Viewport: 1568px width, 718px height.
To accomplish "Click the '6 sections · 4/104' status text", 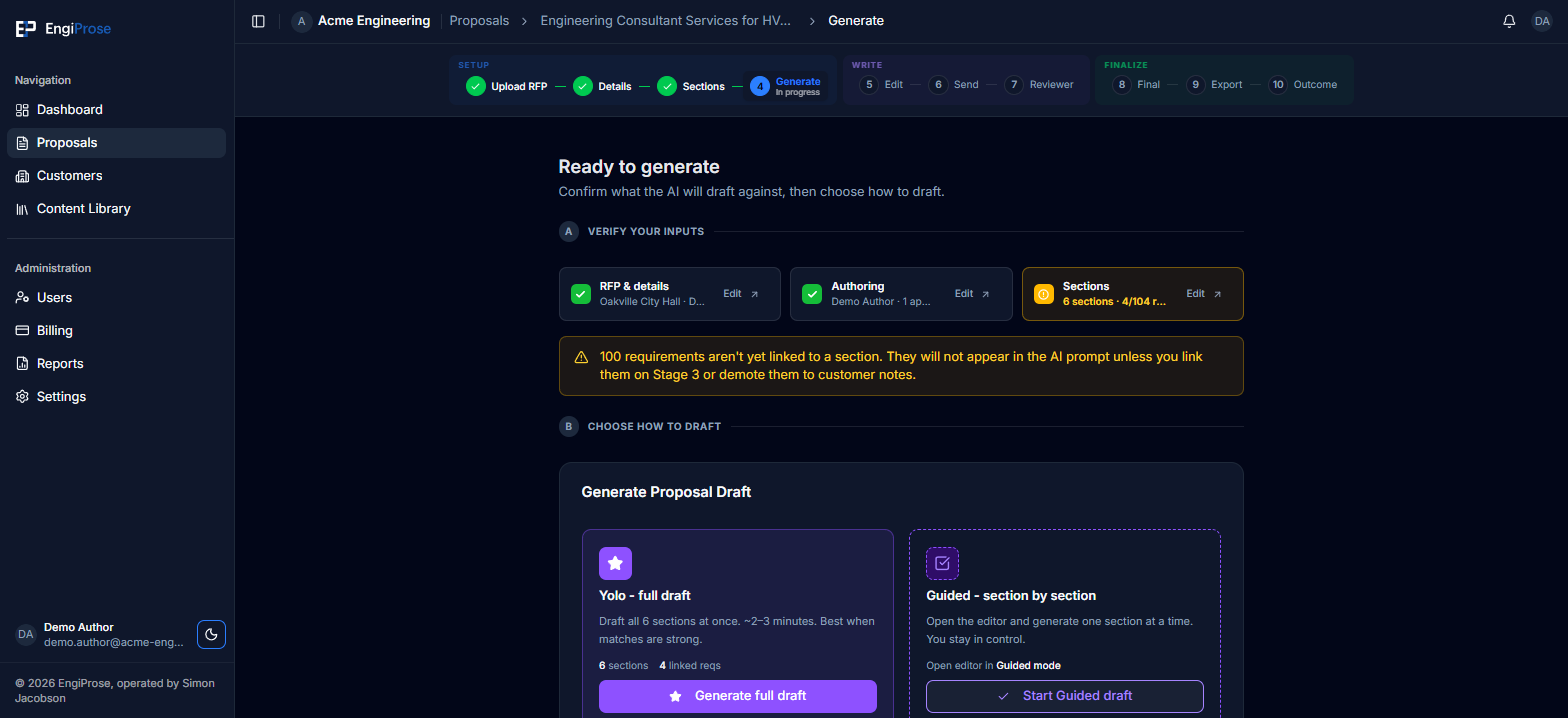I will point(1114,301).
